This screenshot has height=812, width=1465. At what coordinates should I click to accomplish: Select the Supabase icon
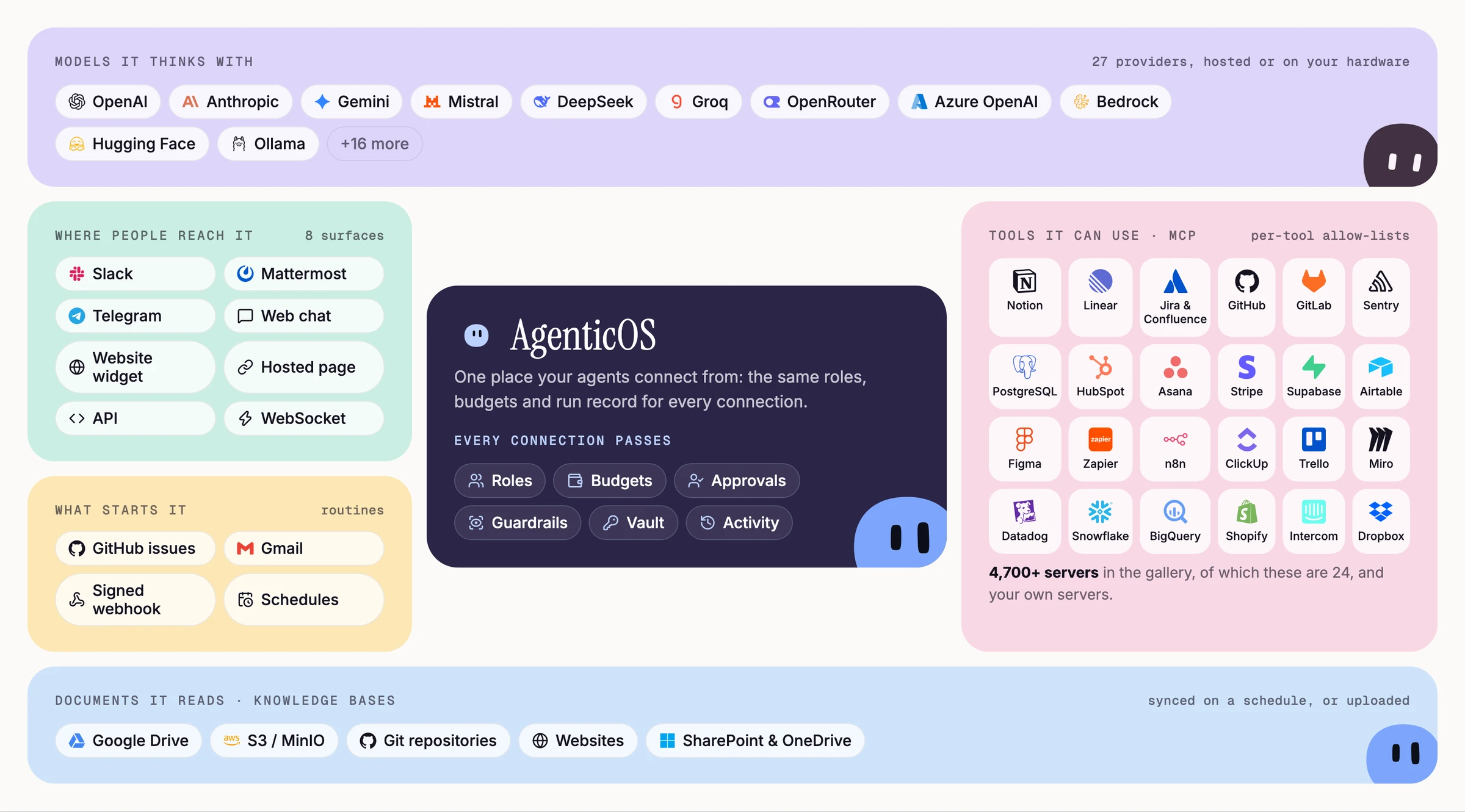click(1314, 367)
